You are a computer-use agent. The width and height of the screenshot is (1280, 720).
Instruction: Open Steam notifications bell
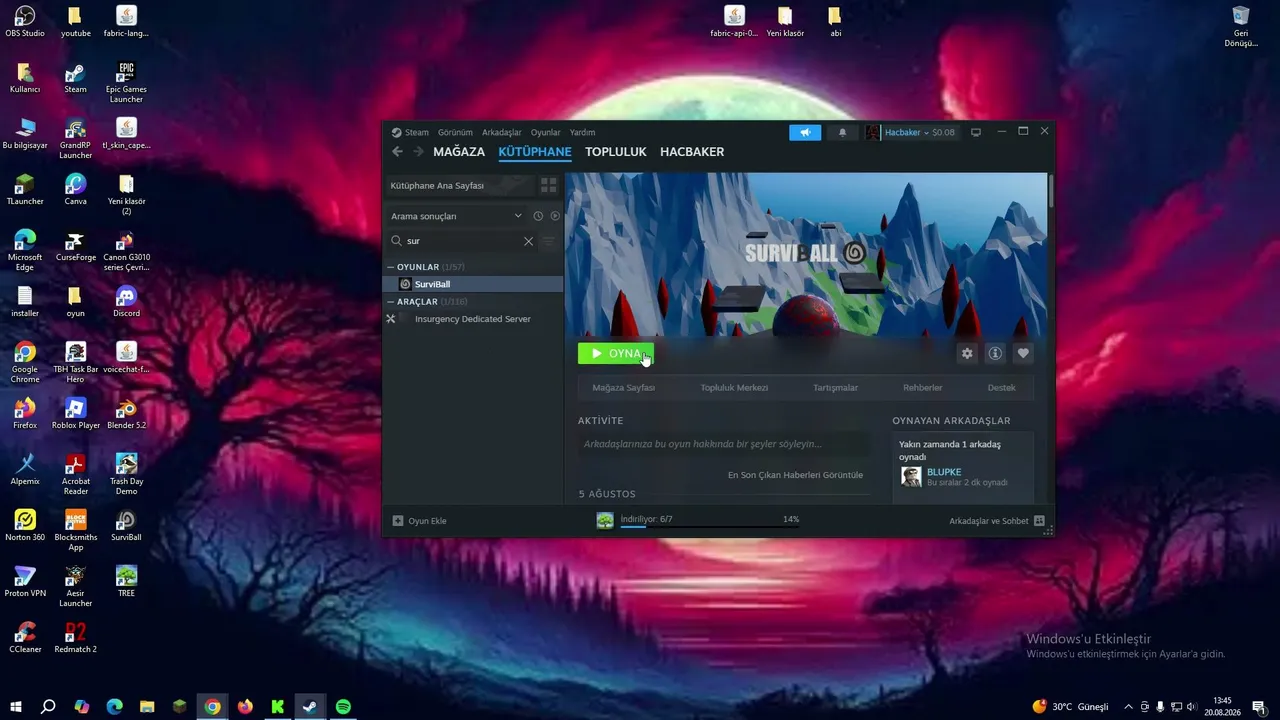(842, 132)
